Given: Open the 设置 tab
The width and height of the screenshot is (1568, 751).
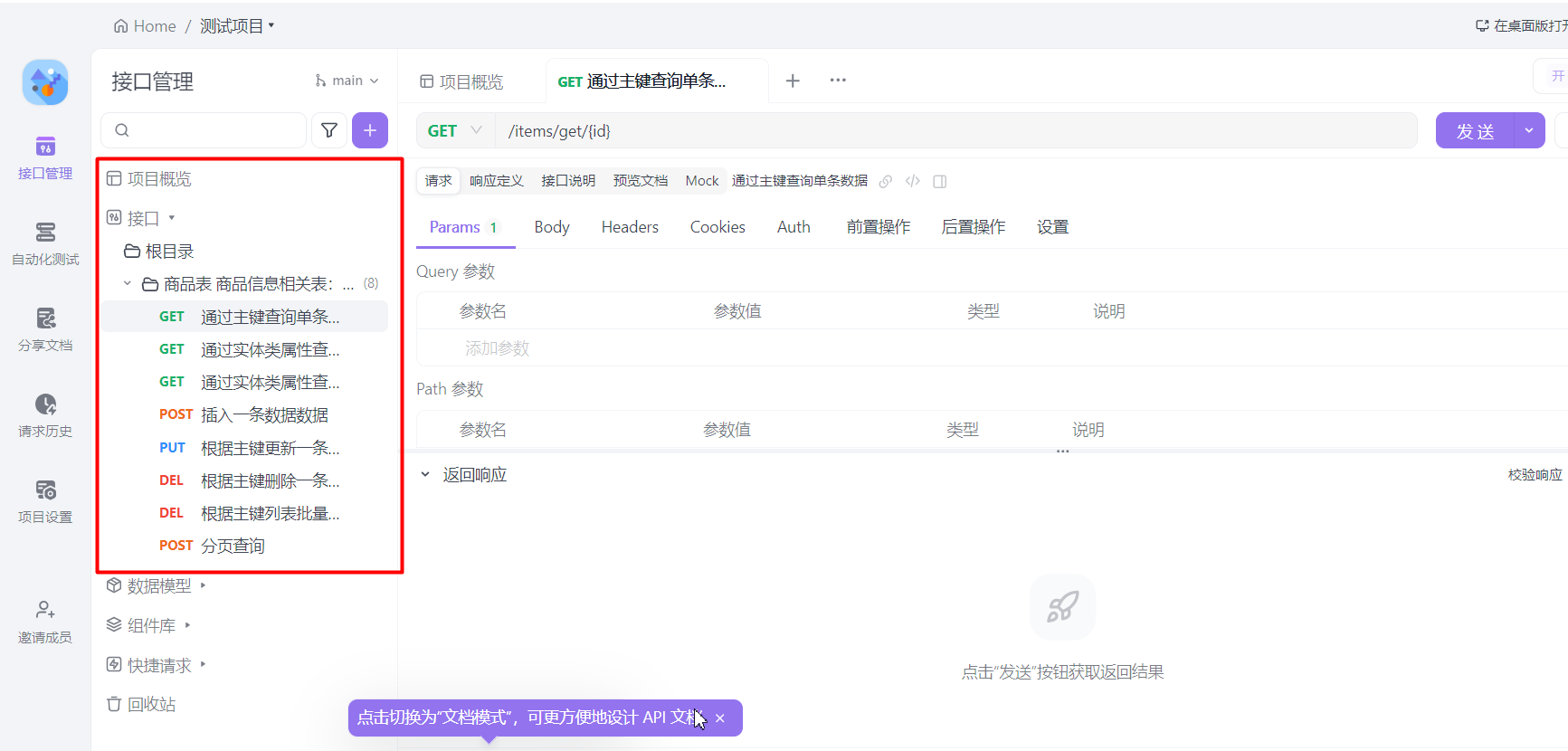Looking at the screenshot, I should pyautogui.click(x=1053, y=227).
